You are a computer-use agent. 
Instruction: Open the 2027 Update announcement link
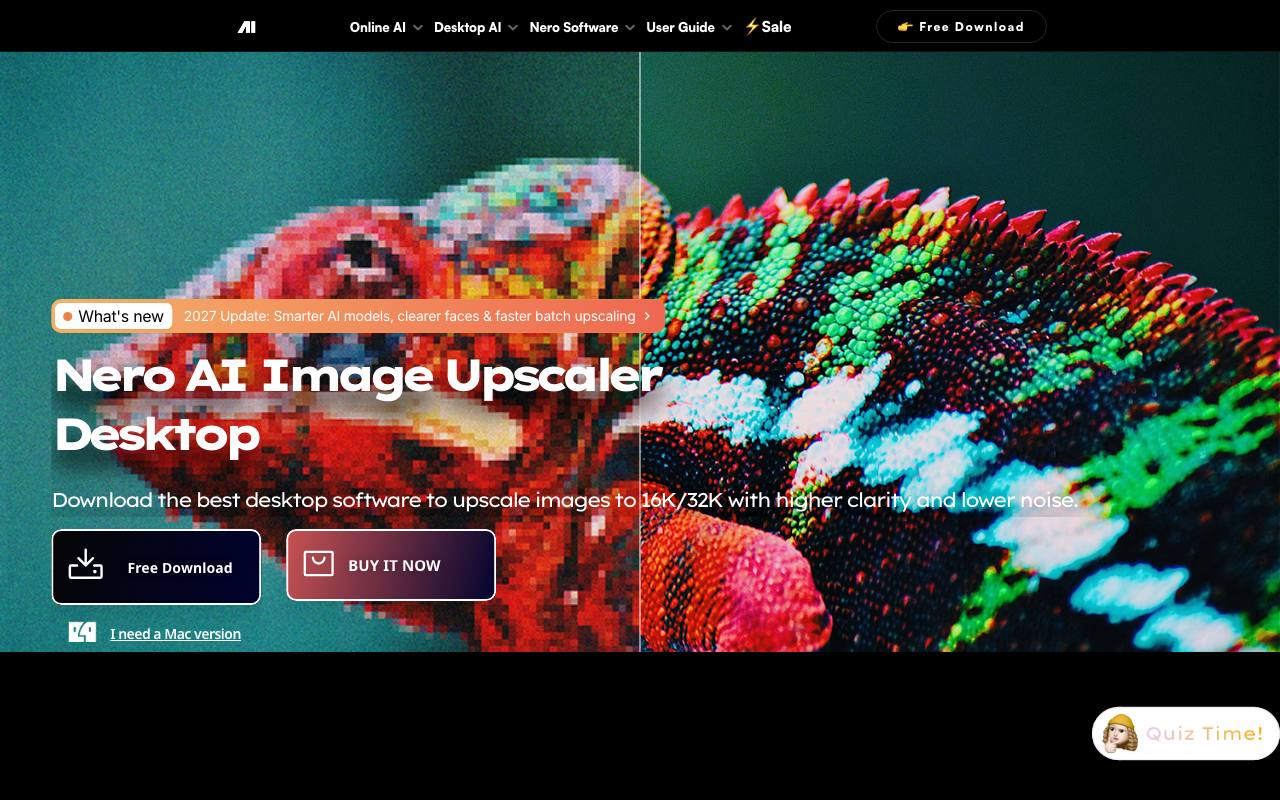click(410, 316)
